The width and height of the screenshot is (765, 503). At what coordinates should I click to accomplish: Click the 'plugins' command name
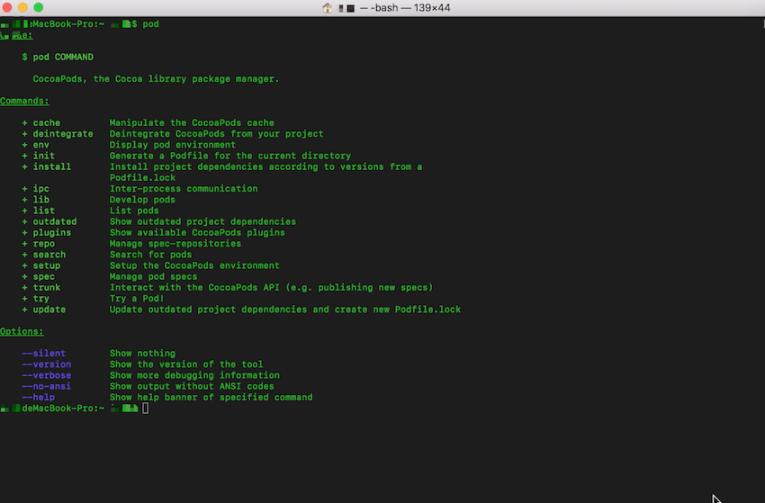pos(51,233)
